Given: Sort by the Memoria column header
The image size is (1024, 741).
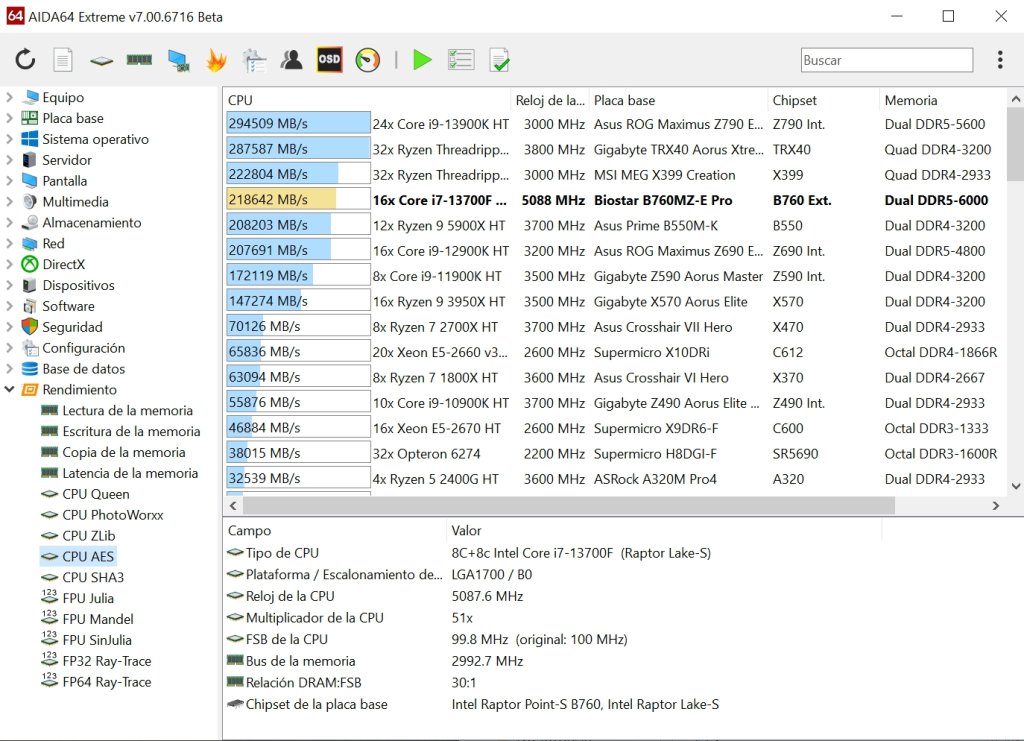Looking at the screenshot, I should [x=944, y=101].
